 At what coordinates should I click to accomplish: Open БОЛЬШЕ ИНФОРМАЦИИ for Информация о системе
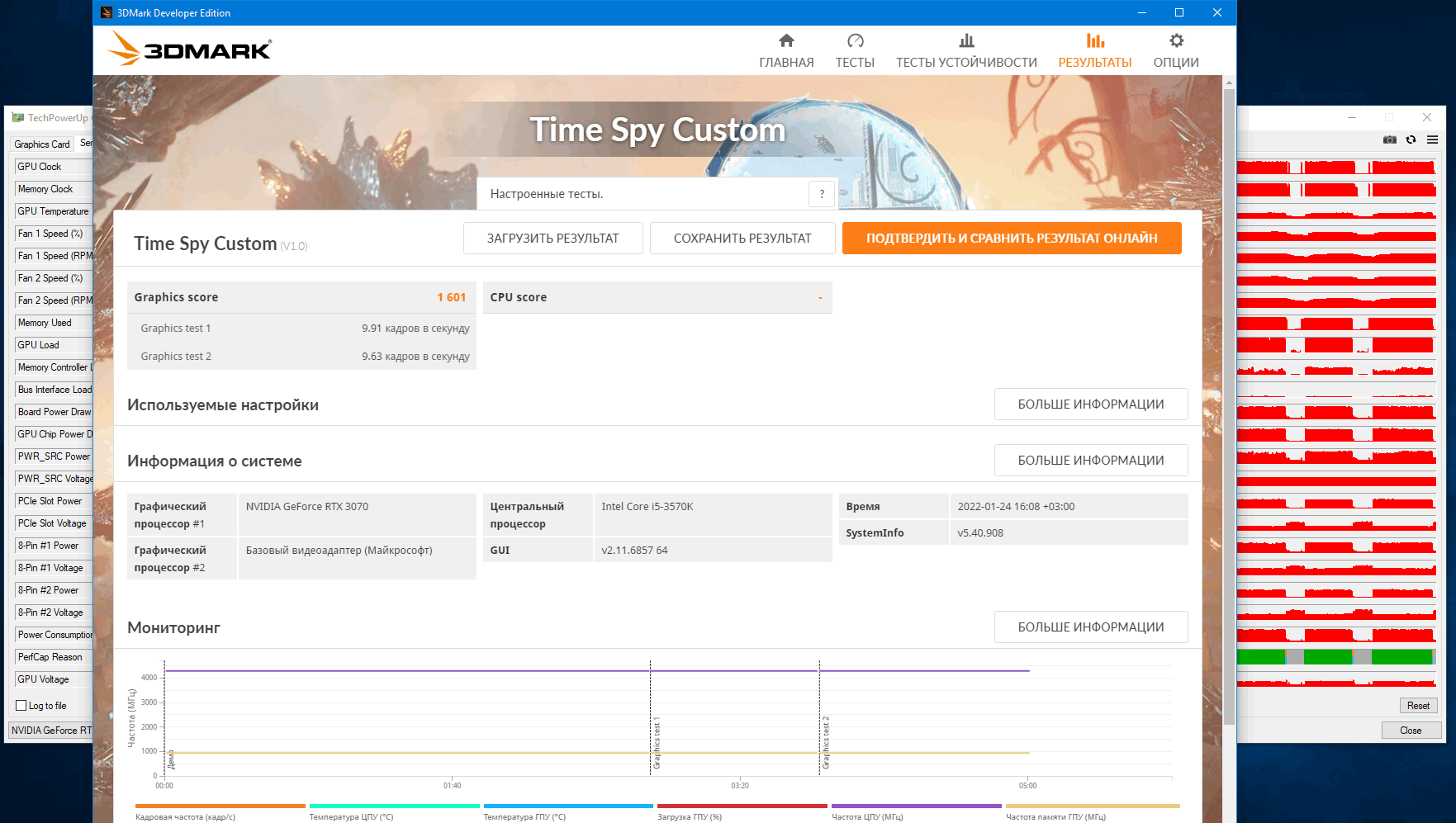tap(1091, 460)
